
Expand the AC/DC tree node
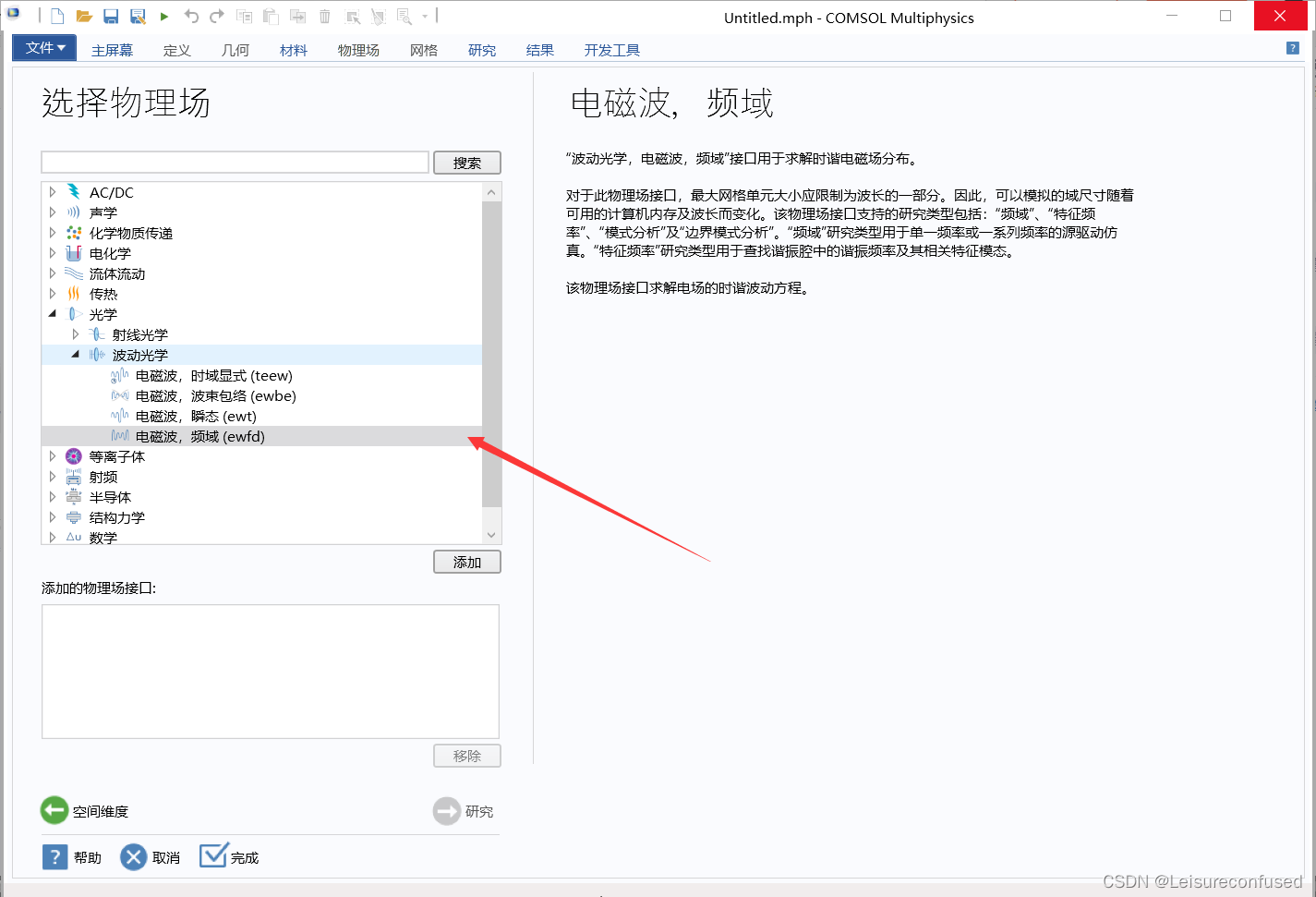[53, 192]
